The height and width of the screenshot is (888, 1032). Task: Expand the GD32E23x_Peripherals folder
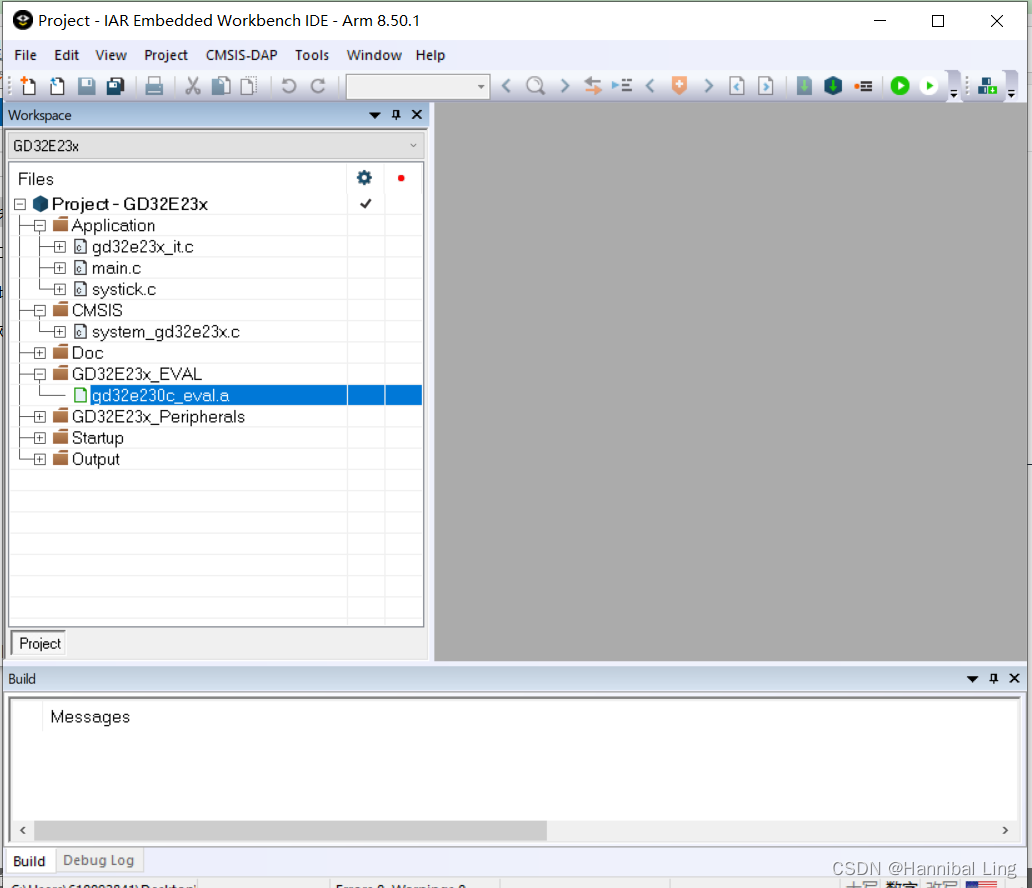pos(39,417)
